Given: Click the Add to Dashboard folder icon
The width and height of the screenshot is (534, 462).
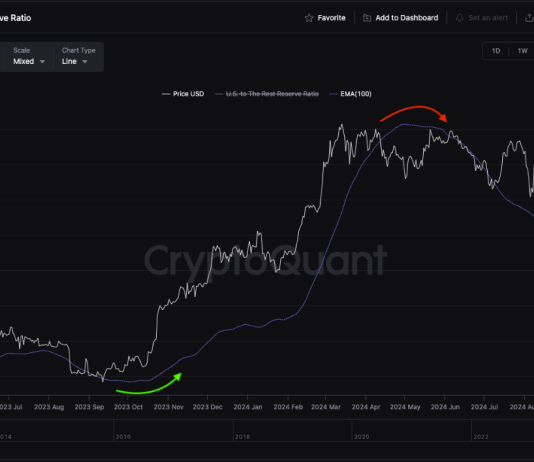Looking at the screenshot, I should click(367, 18).
